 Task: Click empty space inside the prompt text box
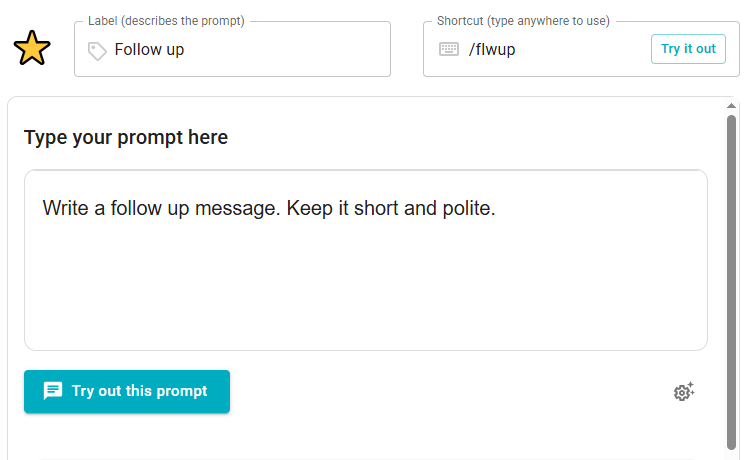(x=365, y=290)
